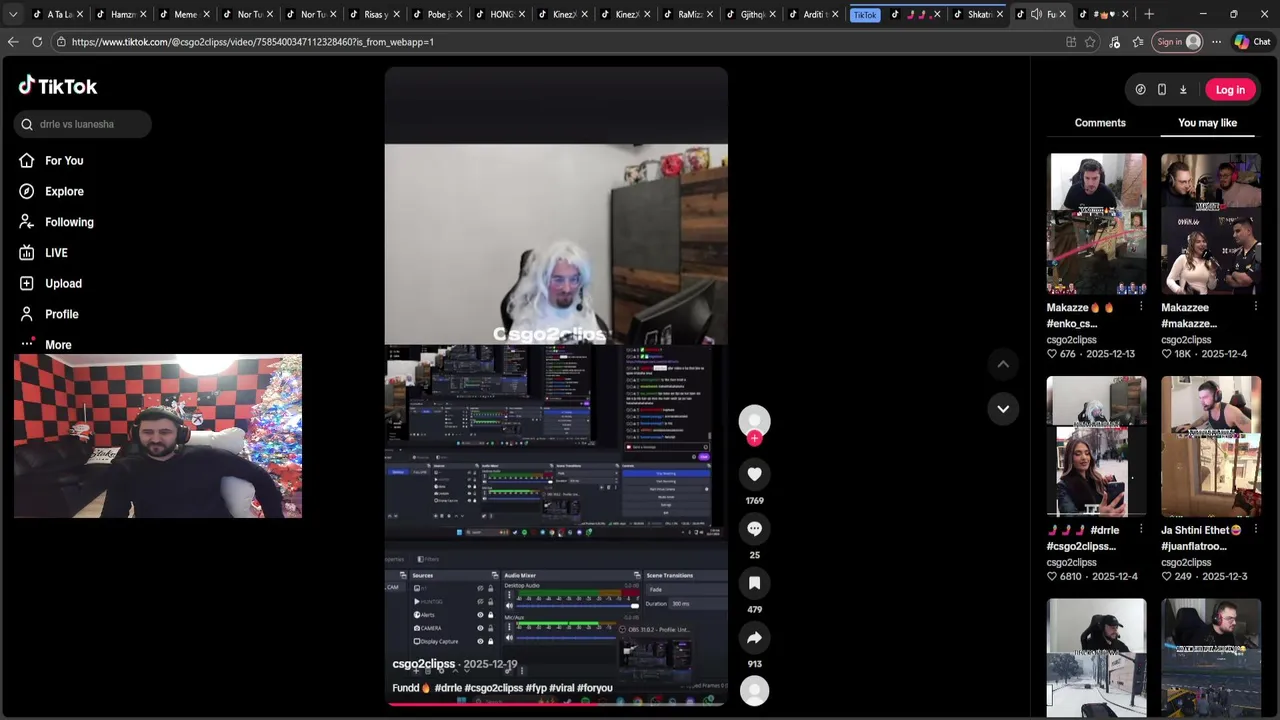1280x720 pixels.
Task: Open browser settings three-dot menu
Action: click(x=1216, y=42)
